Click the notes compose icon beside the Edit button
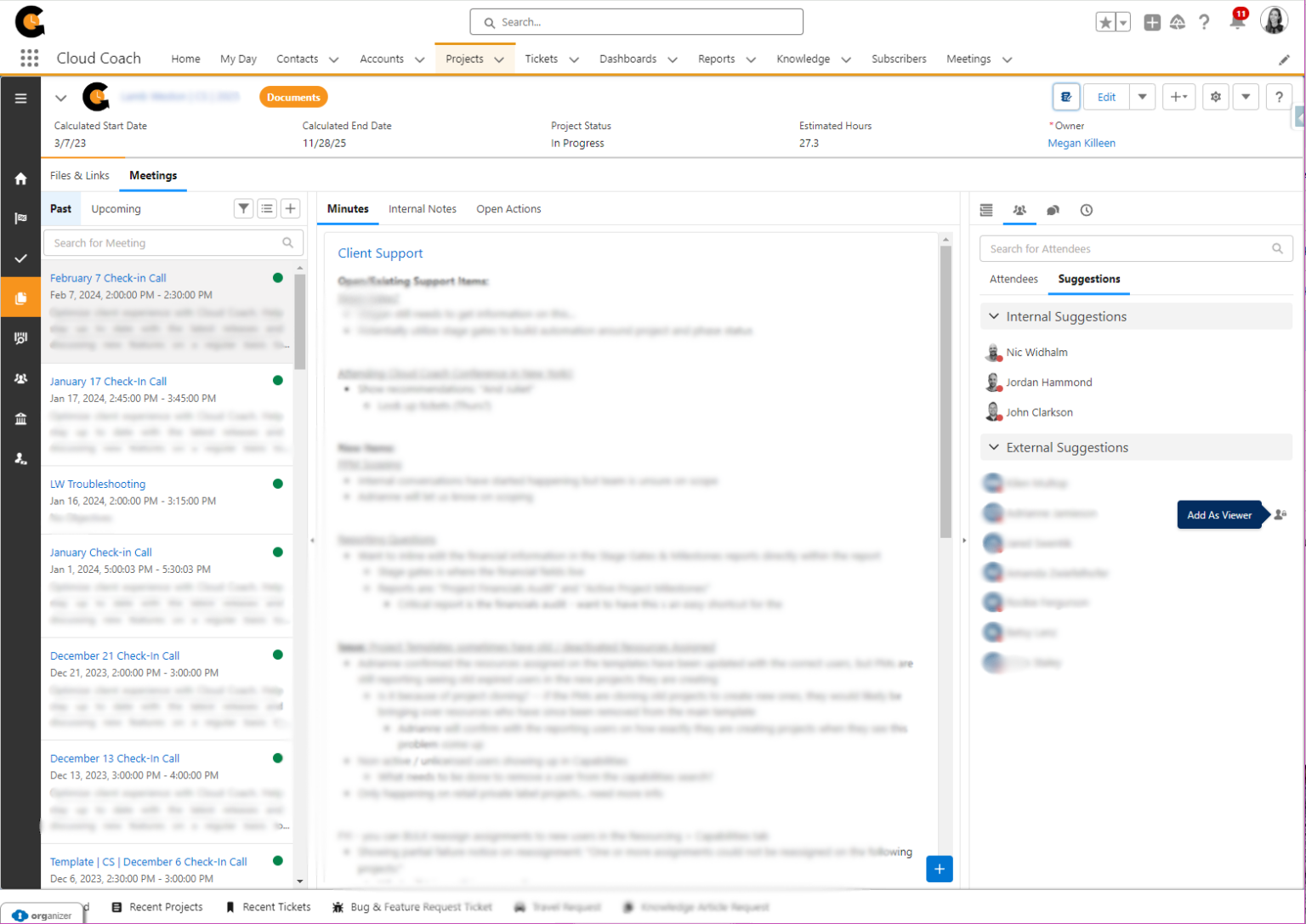Viewport: 1306px width, 924px height. coord(1066,97)
